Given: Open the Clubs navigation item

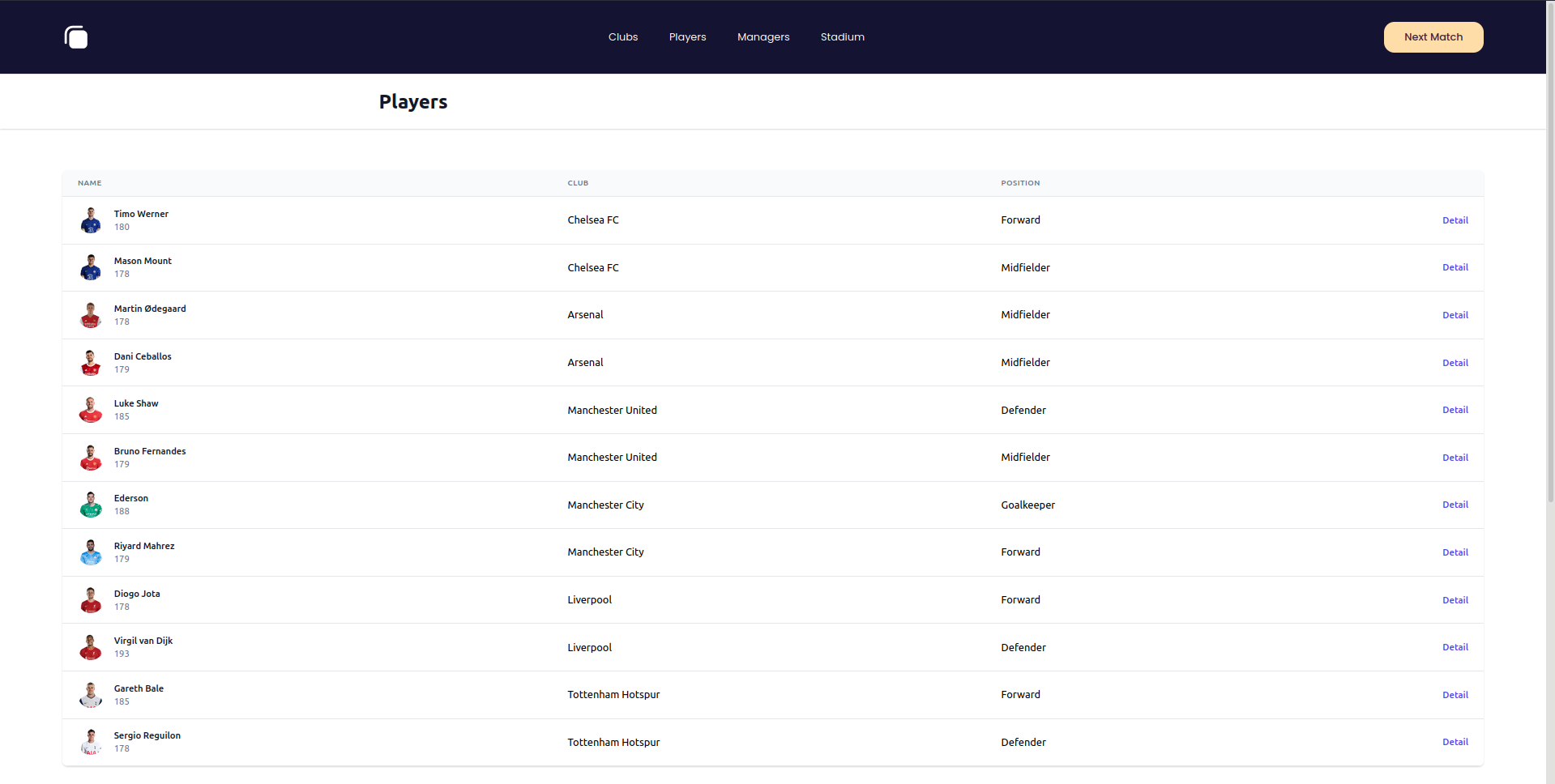Looking at the screenshot, I should 622,36.
